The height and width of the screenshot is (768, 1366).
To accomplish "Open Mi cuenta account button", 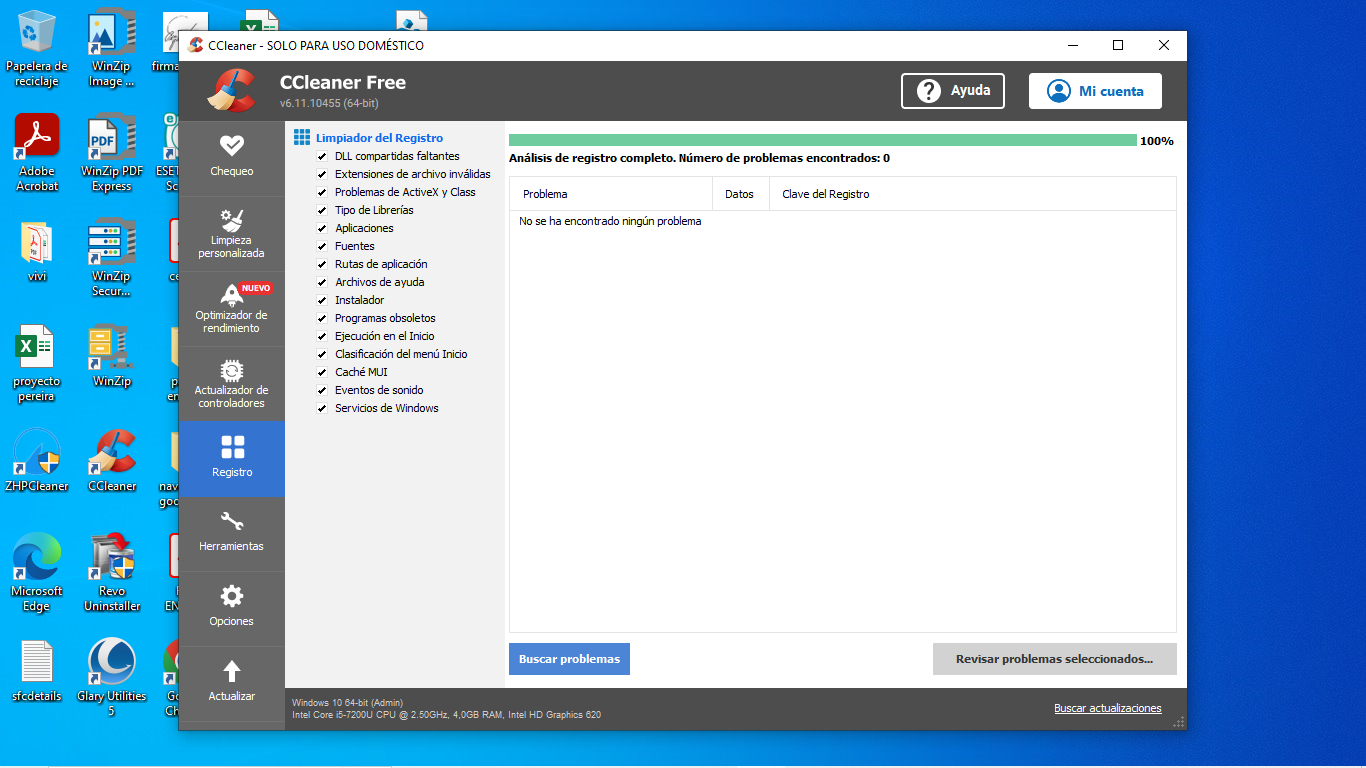I will click(1095, 91).
